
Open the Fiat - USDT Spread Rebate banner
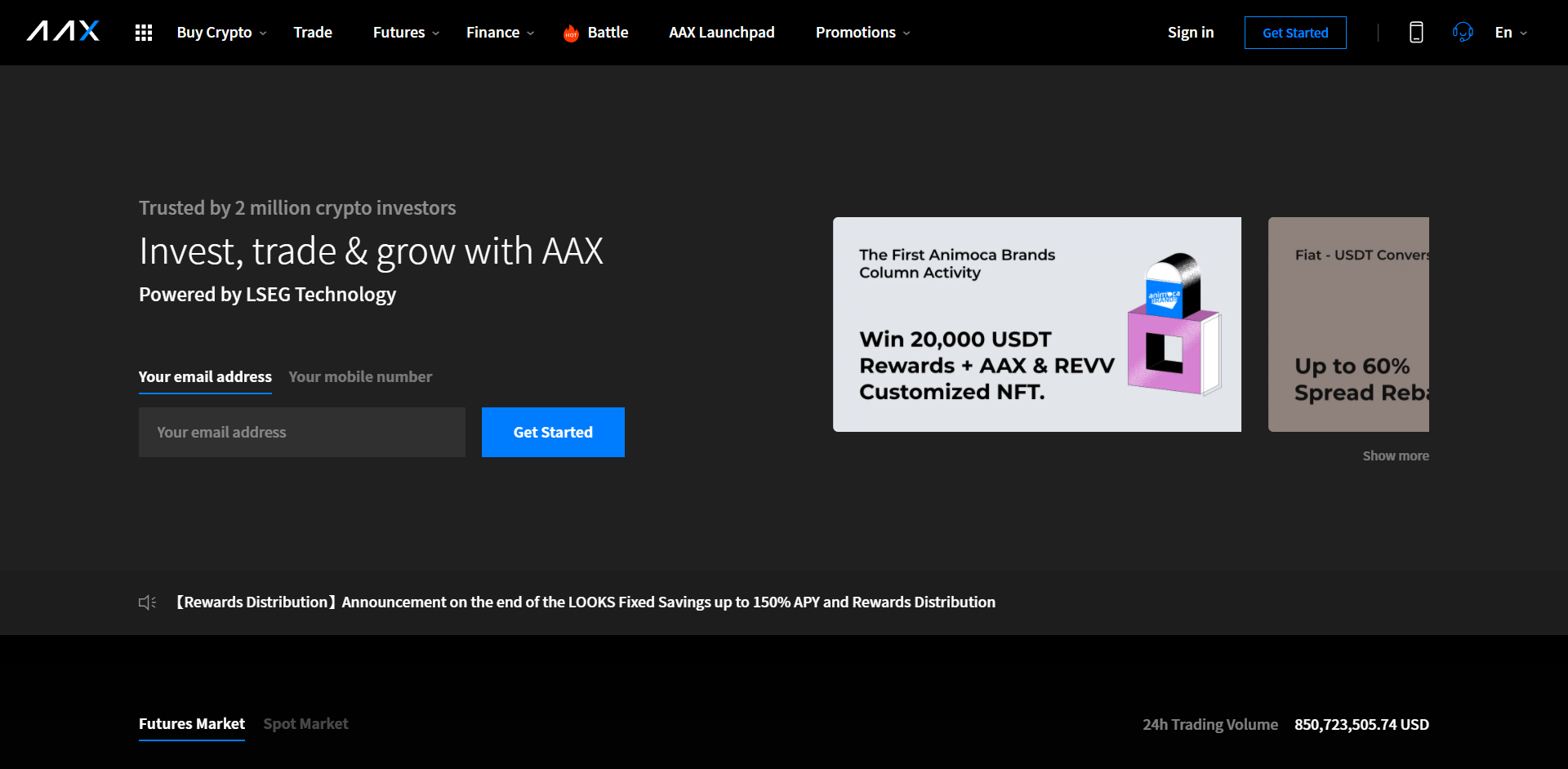pyautogui.click(x=1348, y=324)
